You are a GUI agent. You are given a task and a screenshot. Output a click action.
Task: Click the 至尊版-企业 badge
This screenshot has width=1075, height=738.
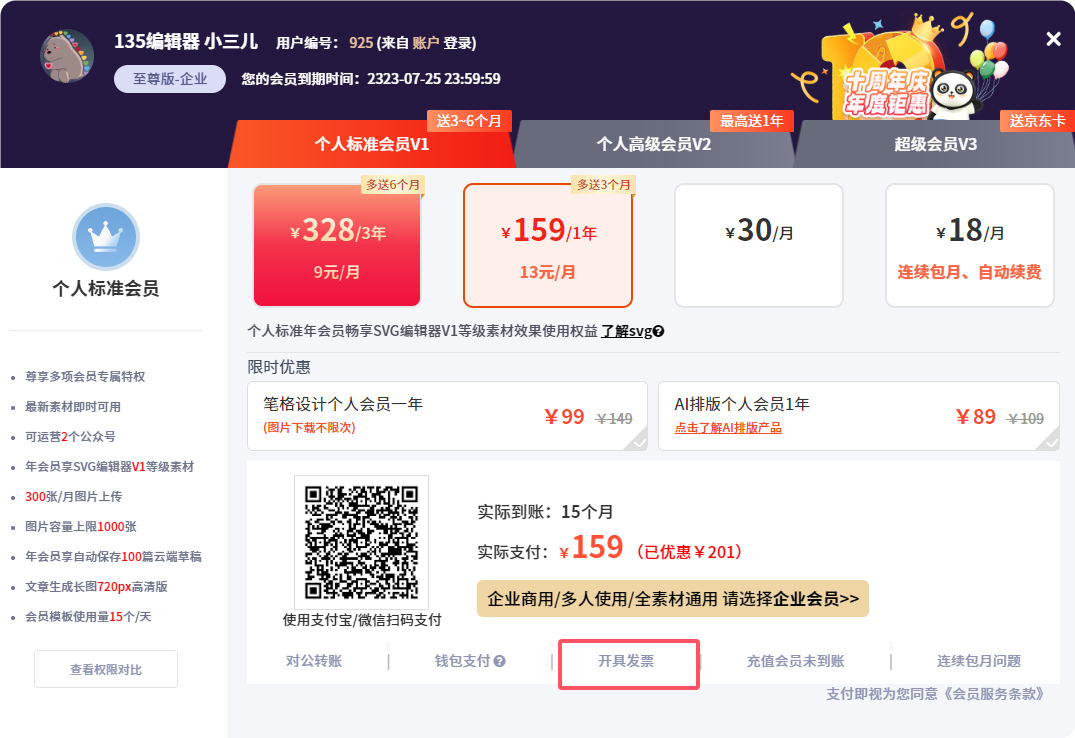(x=170, y=79)
